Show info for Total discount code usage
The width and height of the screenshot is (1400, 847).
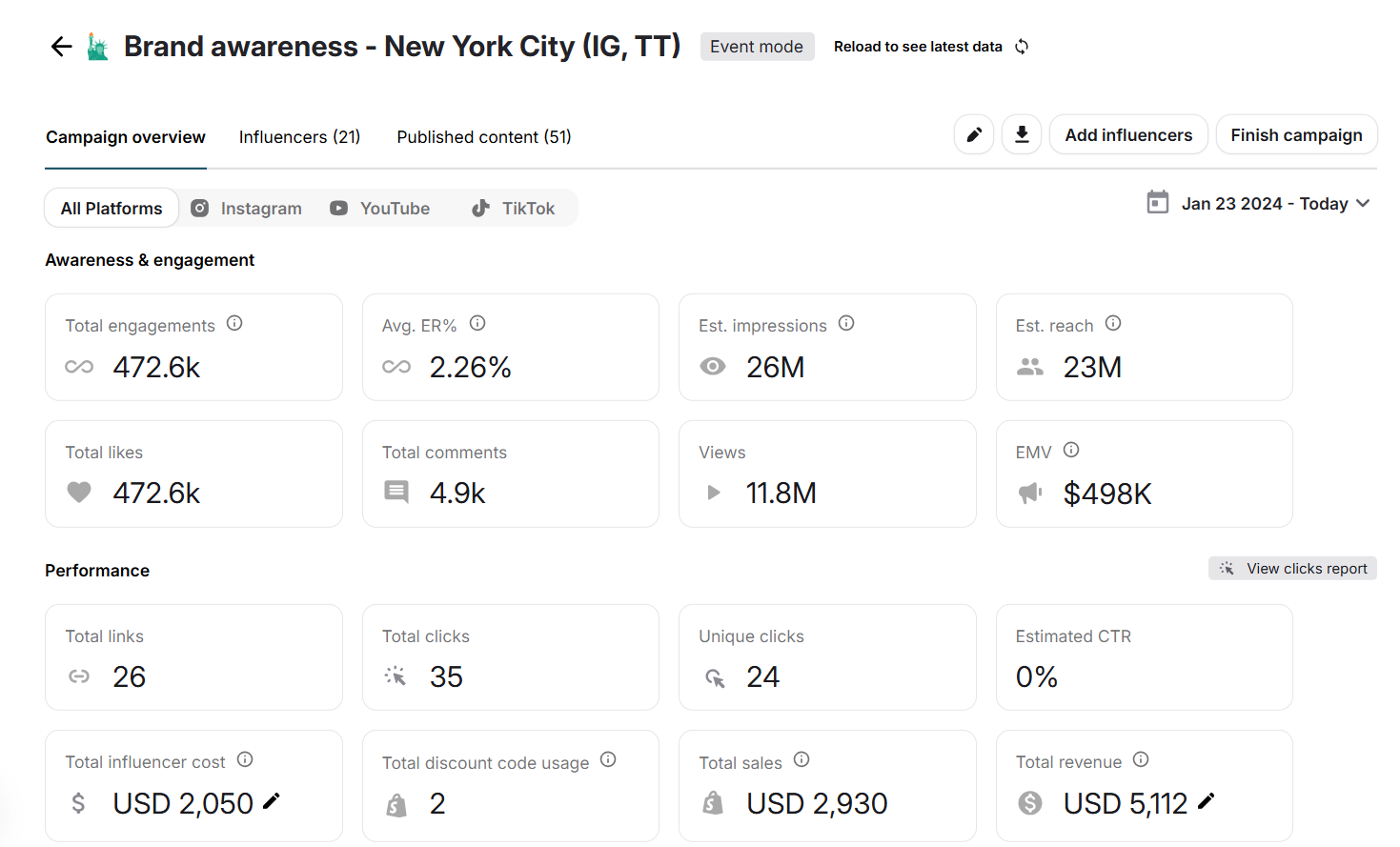pyautogui.click(x=608, y=759)
